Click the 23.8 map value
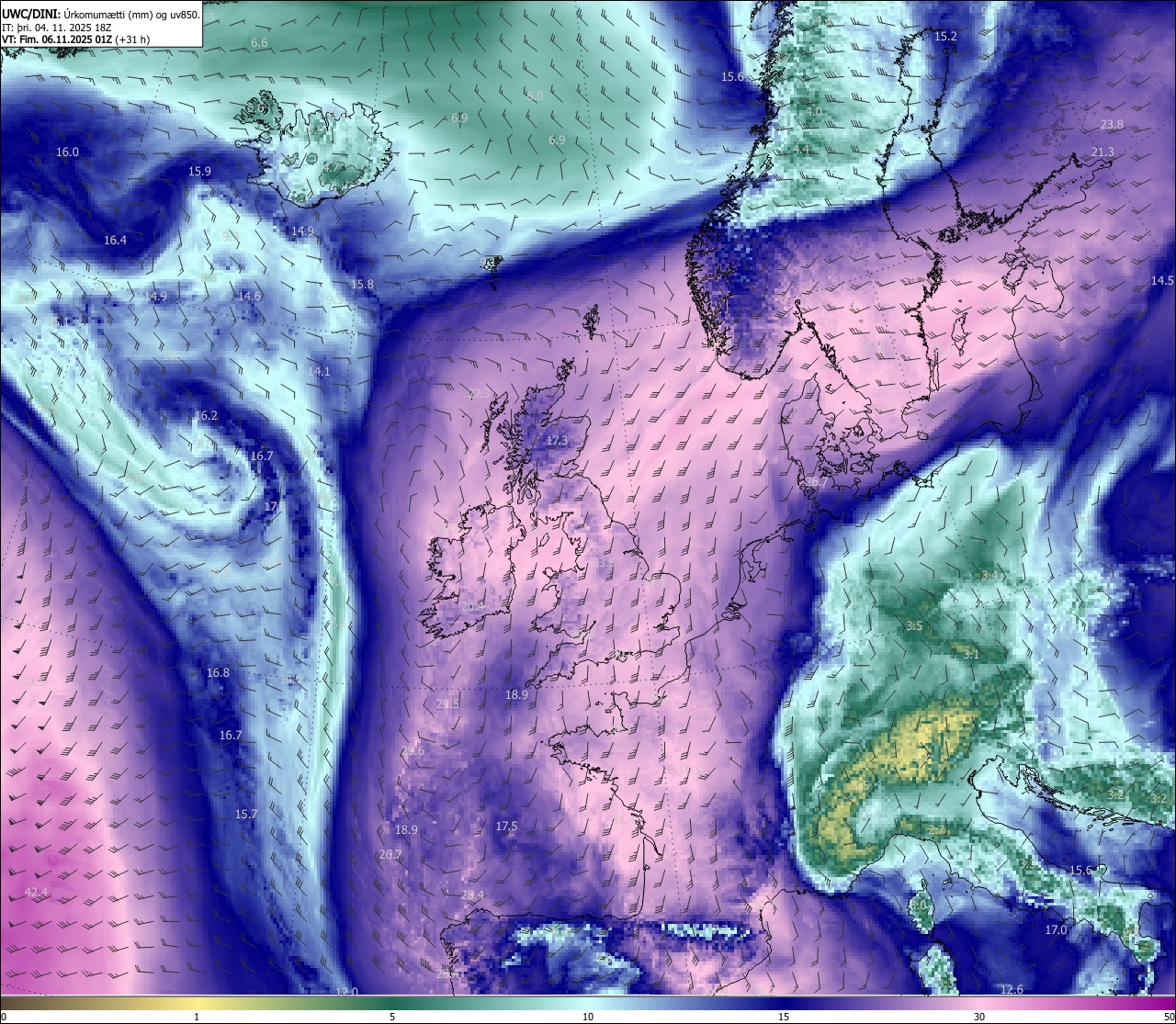 click(1112, 125)
